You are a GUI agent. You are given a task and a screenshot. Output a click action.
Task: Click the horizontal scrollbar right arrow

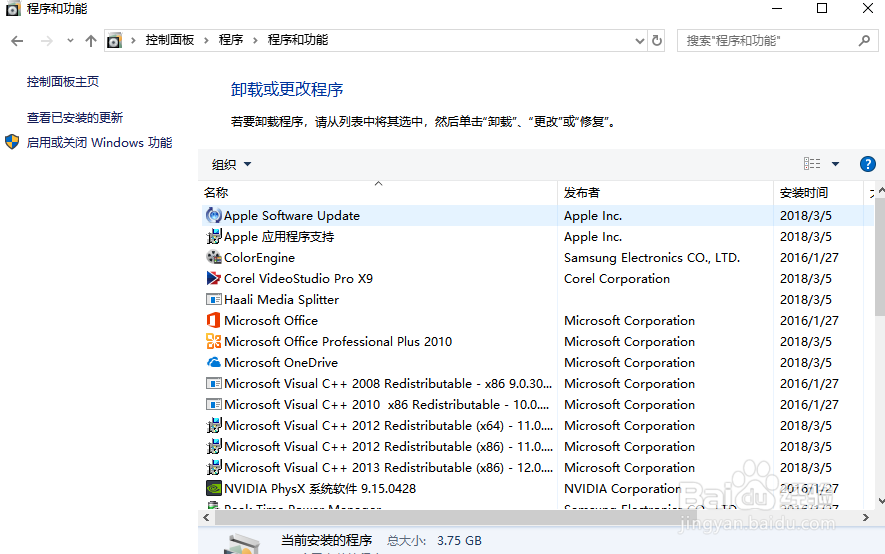tap(866, 517)
